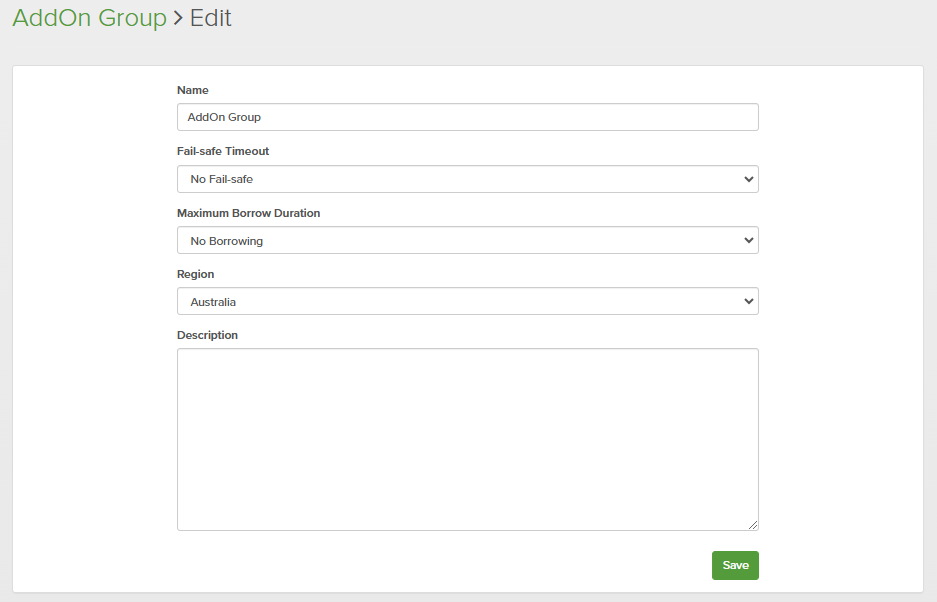Open the No Borrowing select box

(x=467, y=240)
